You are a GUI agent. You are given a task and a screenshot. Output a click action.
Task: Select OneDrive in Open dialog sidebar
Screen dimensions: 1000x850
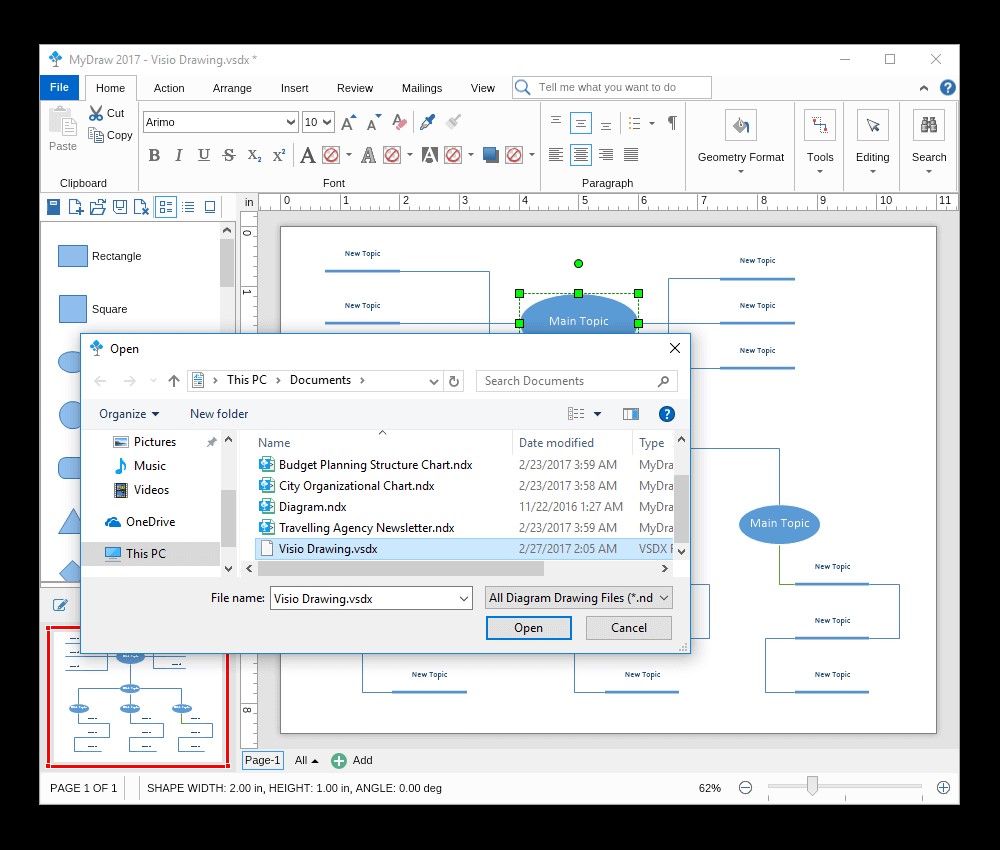point(140,522)
